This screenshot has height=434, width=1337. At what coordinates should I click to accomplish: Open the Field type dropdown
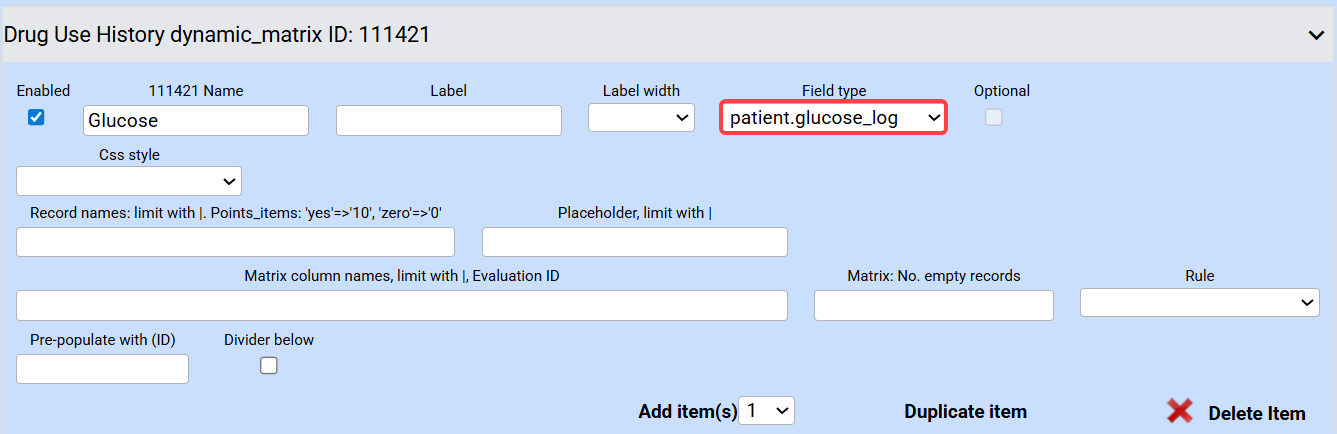pos(833,118)
